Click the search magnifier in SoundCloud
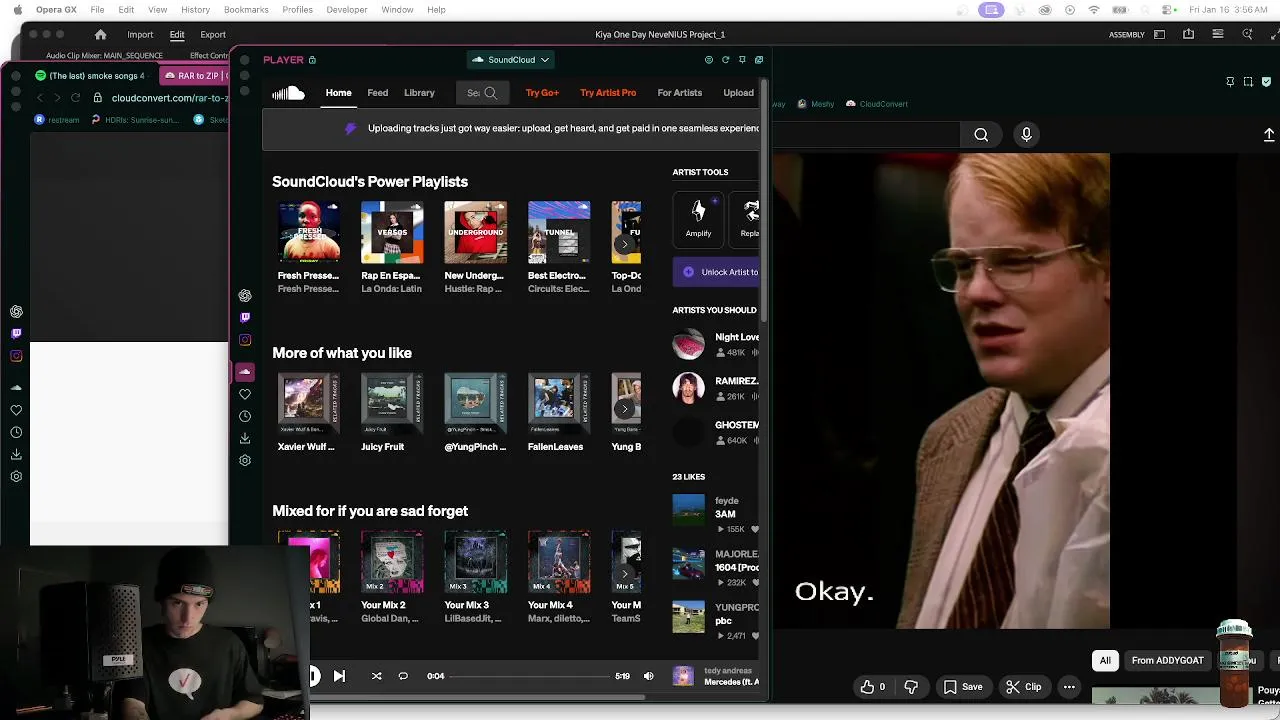Image resolution: width=1280 pixels, height=720 pixels. pos(490,93)
